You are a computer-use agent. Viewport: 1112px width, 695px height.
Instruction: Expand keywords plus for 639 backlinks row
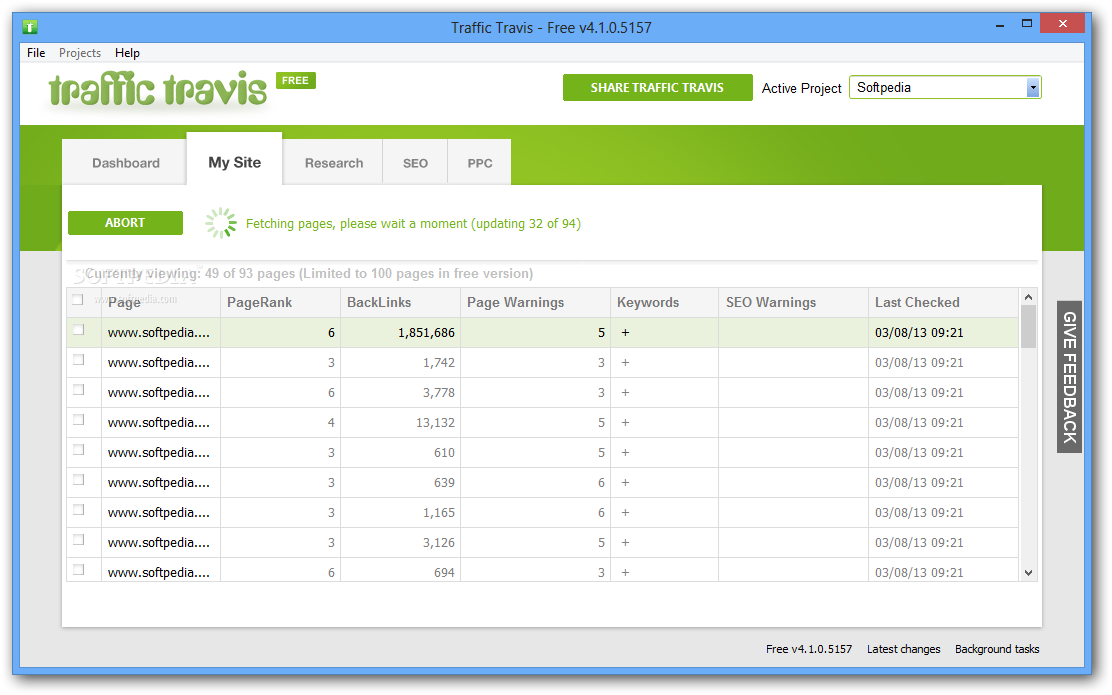point(625,482)
